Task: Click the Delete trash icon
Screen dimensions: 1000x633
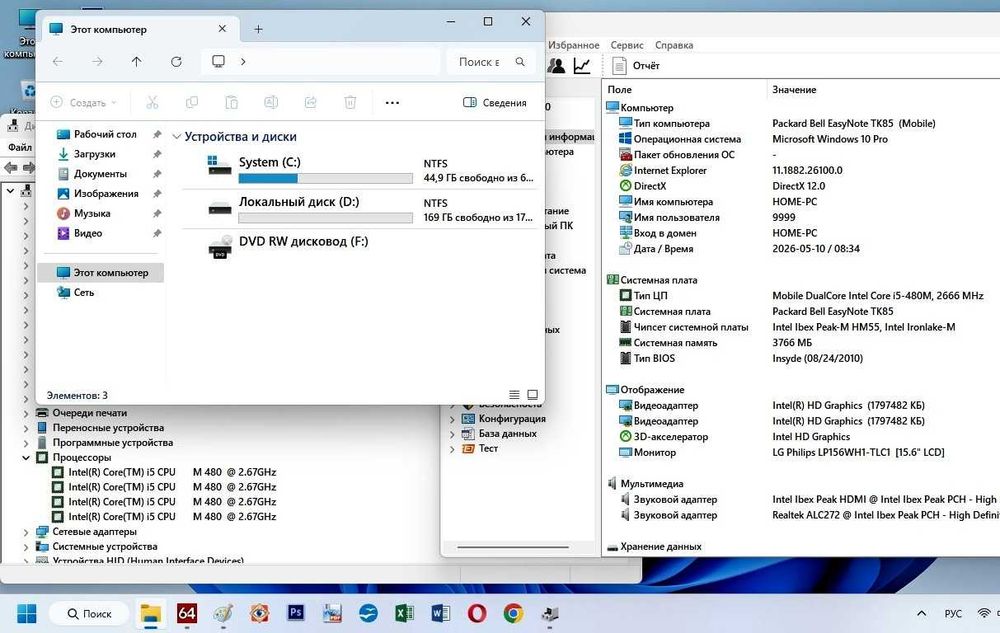Action: click(x=350, y=102)
